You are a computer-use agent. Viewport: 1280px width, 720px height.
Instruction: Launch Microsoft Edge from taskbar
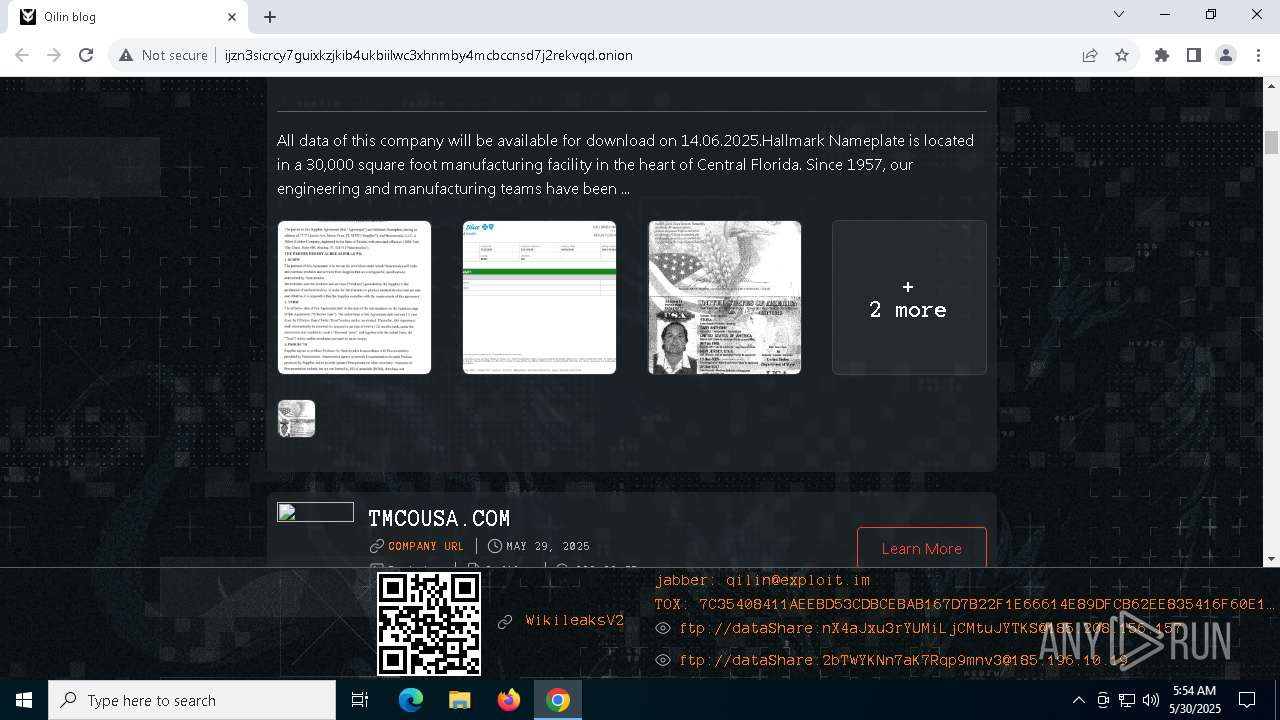(x=411, y=700)
